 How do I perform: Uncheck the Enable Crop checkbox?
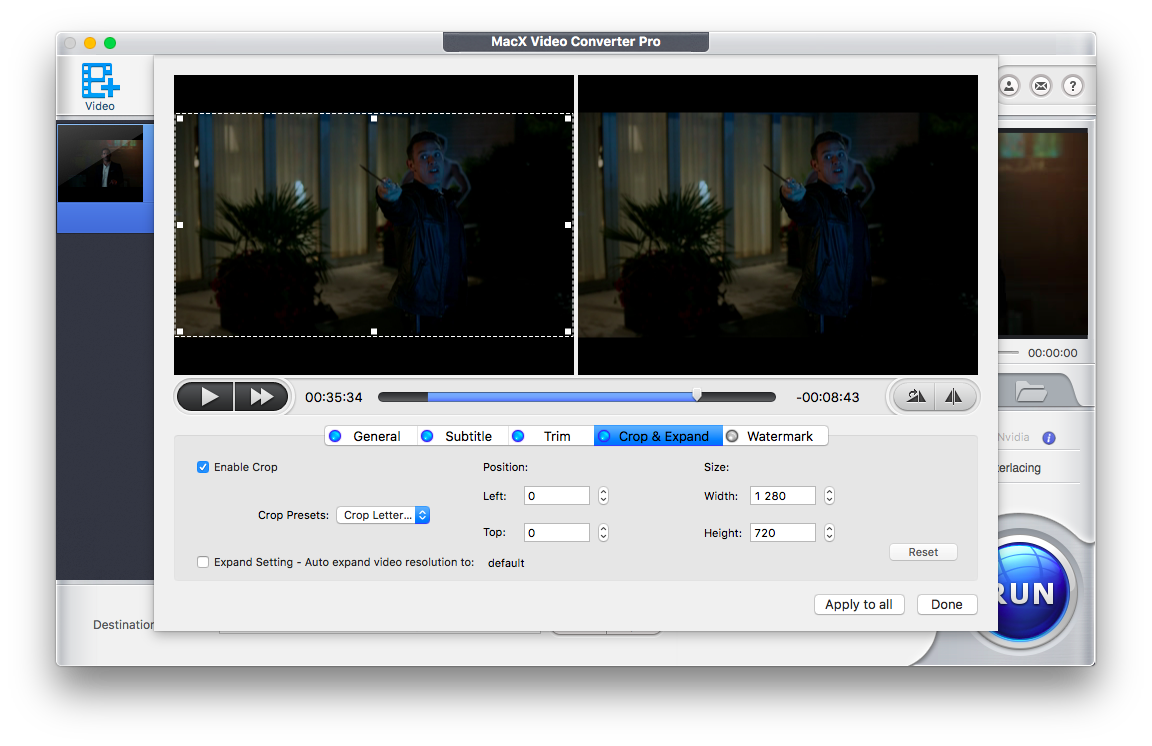point(203,467)
